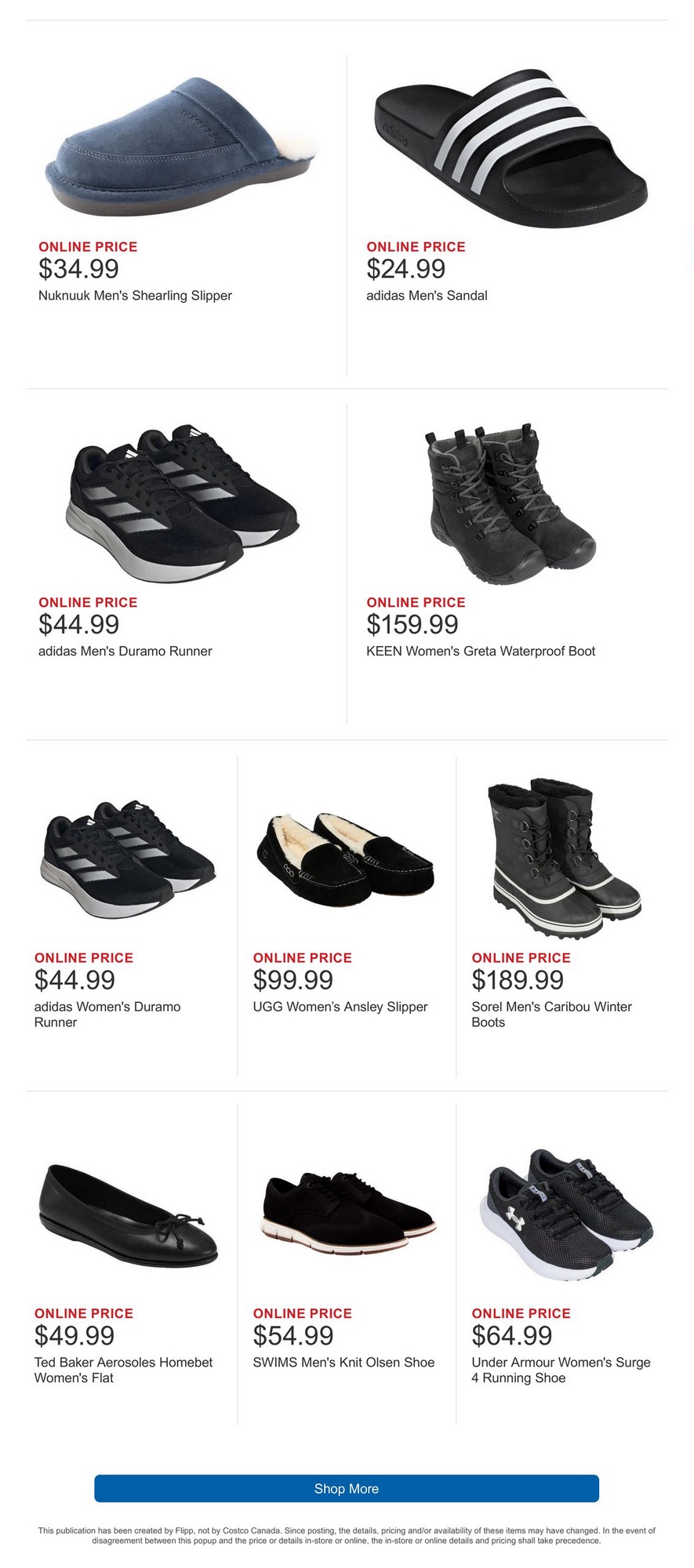Open the adidas Men's Sandal product link
694x1568 pixels.
click(x=427, y=296)
